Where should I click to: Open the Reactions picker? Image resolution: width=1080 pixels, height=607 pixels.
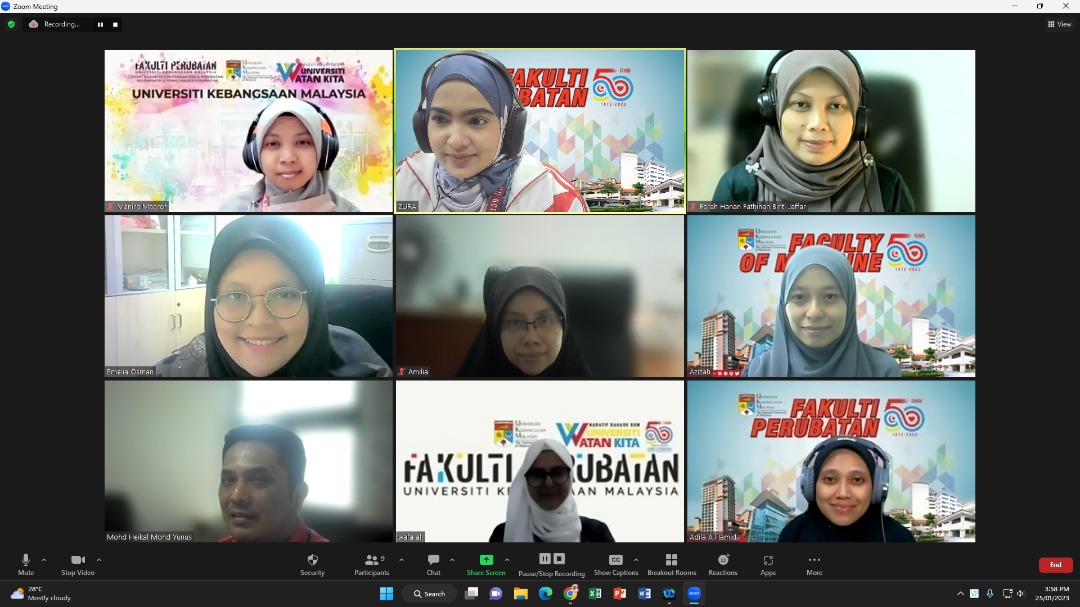(x=722, y=562)
